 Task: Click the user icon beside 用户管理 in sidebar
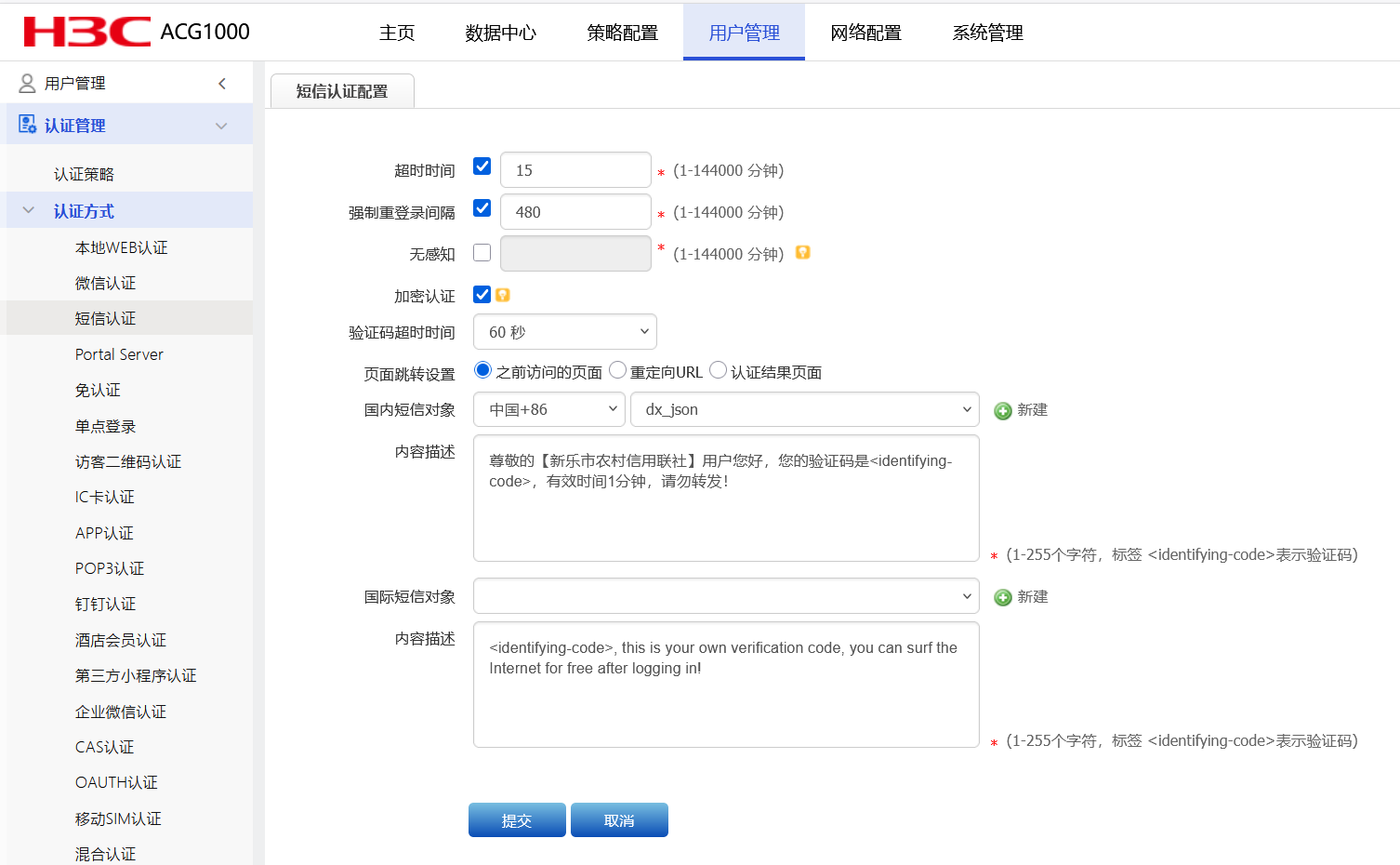(27, 84)
